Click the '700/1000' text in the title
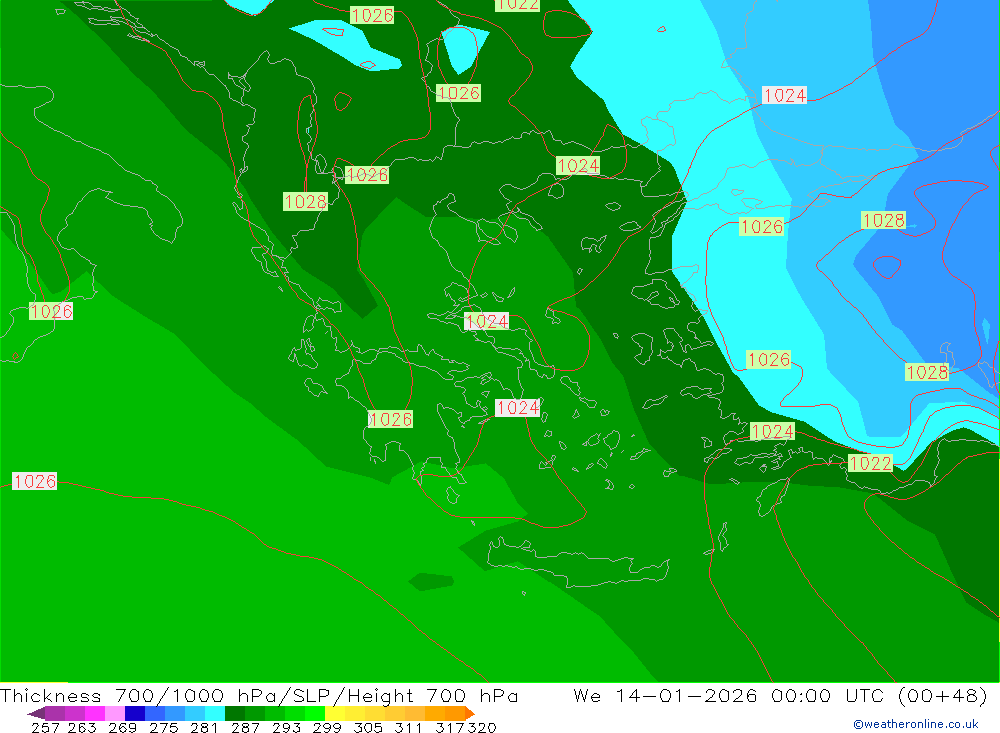Viewport: 1000px width, 733px height. [x=170, y=695]
